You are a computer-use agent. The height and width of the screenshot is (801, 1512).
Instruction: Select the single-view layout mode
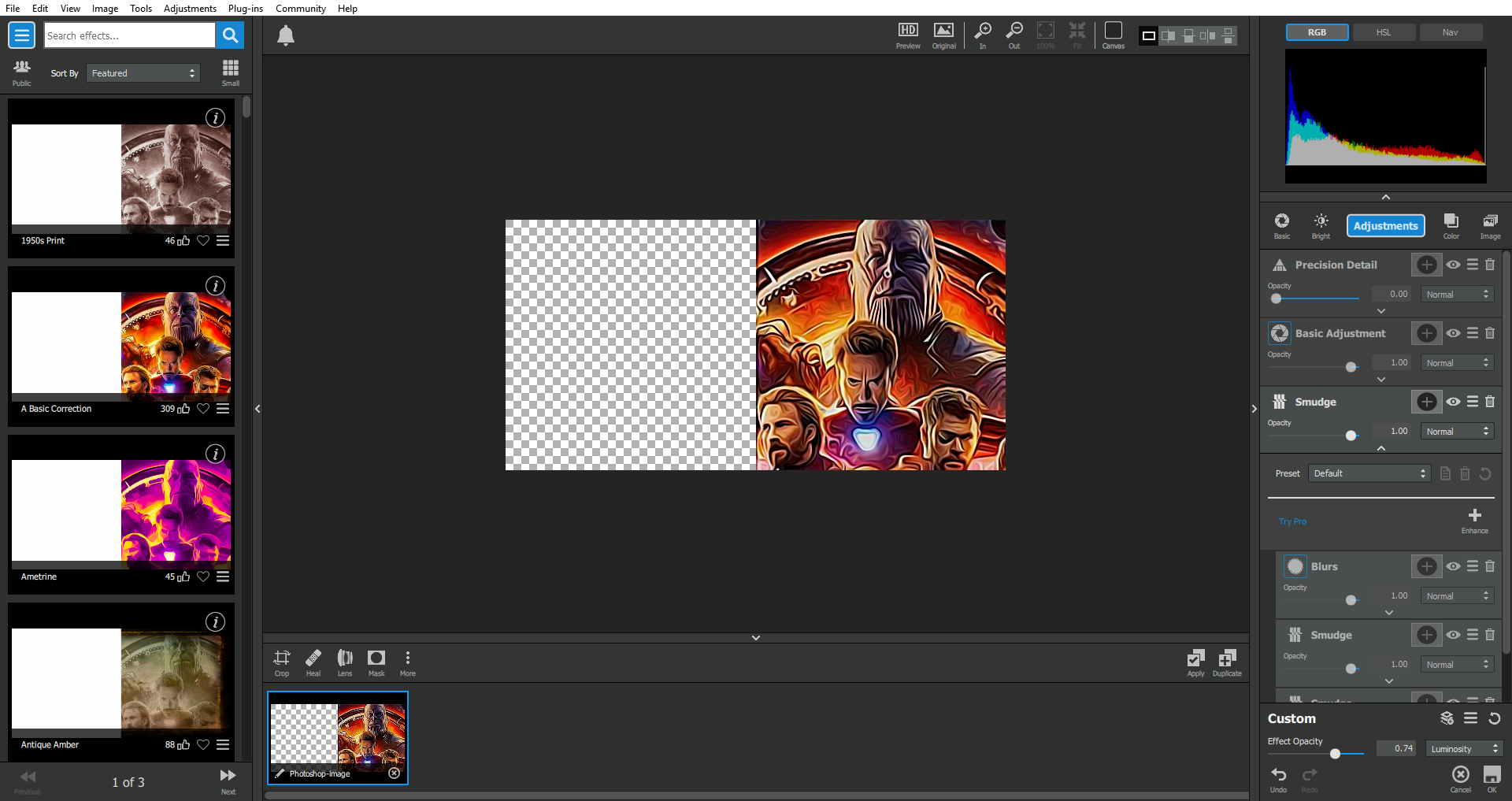click(x=1149, y=35)
